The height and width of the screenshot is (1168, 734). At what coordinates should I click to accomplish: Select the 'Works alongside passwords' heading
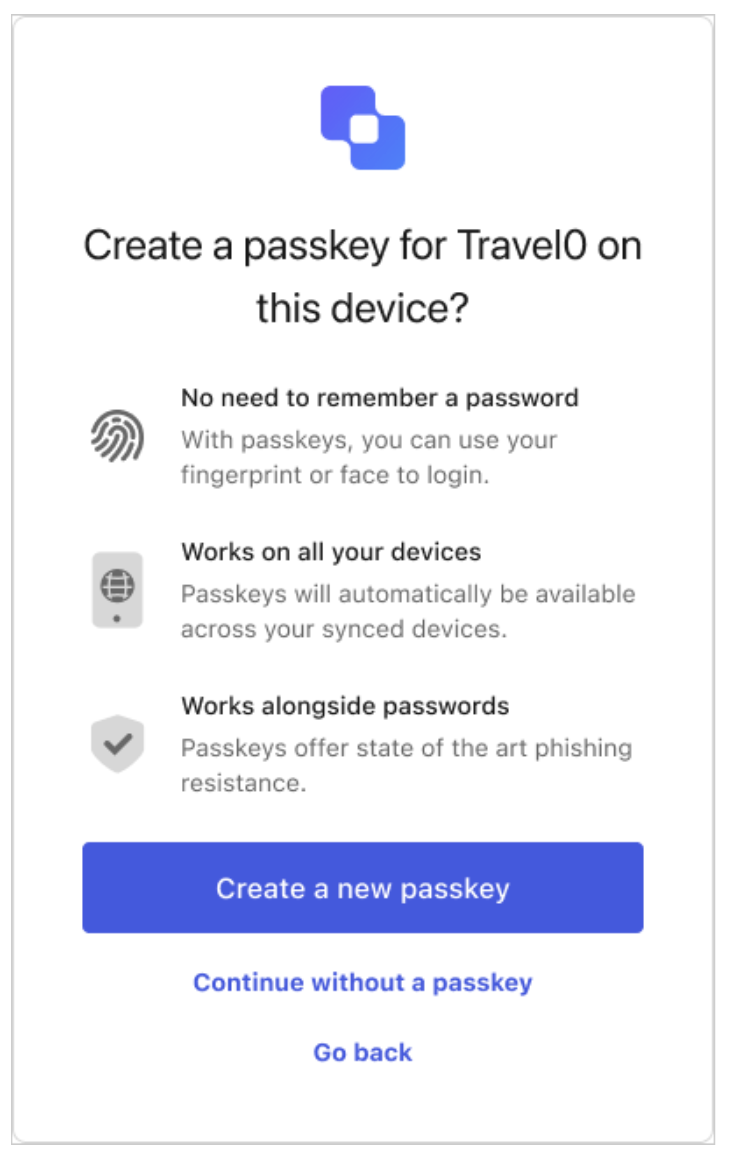point(345,706)
